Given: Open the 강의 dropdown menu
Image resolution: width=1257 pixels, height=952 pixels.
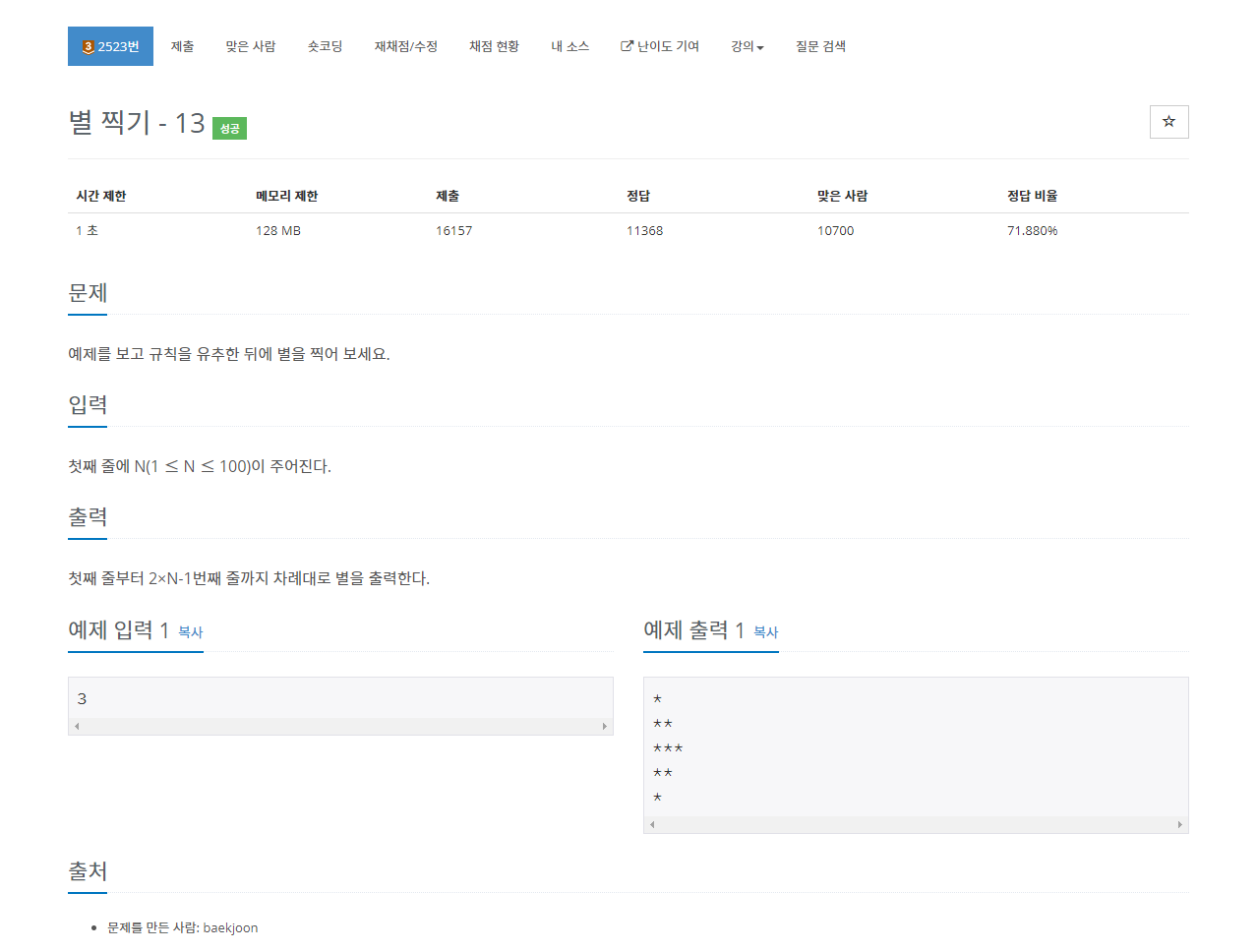Looking at the screenshot, I should (743, 45).
